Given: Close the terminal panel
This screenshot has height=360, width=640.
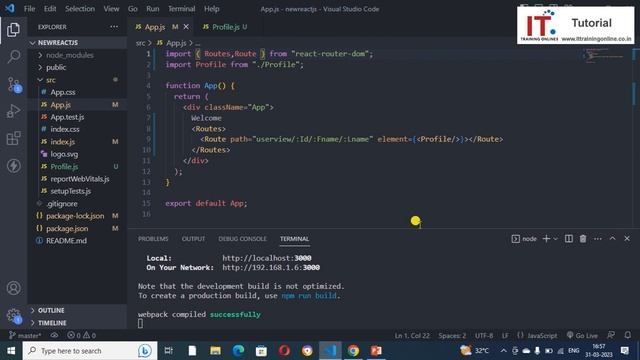Looking at the screenshot, I should [627, 239].
